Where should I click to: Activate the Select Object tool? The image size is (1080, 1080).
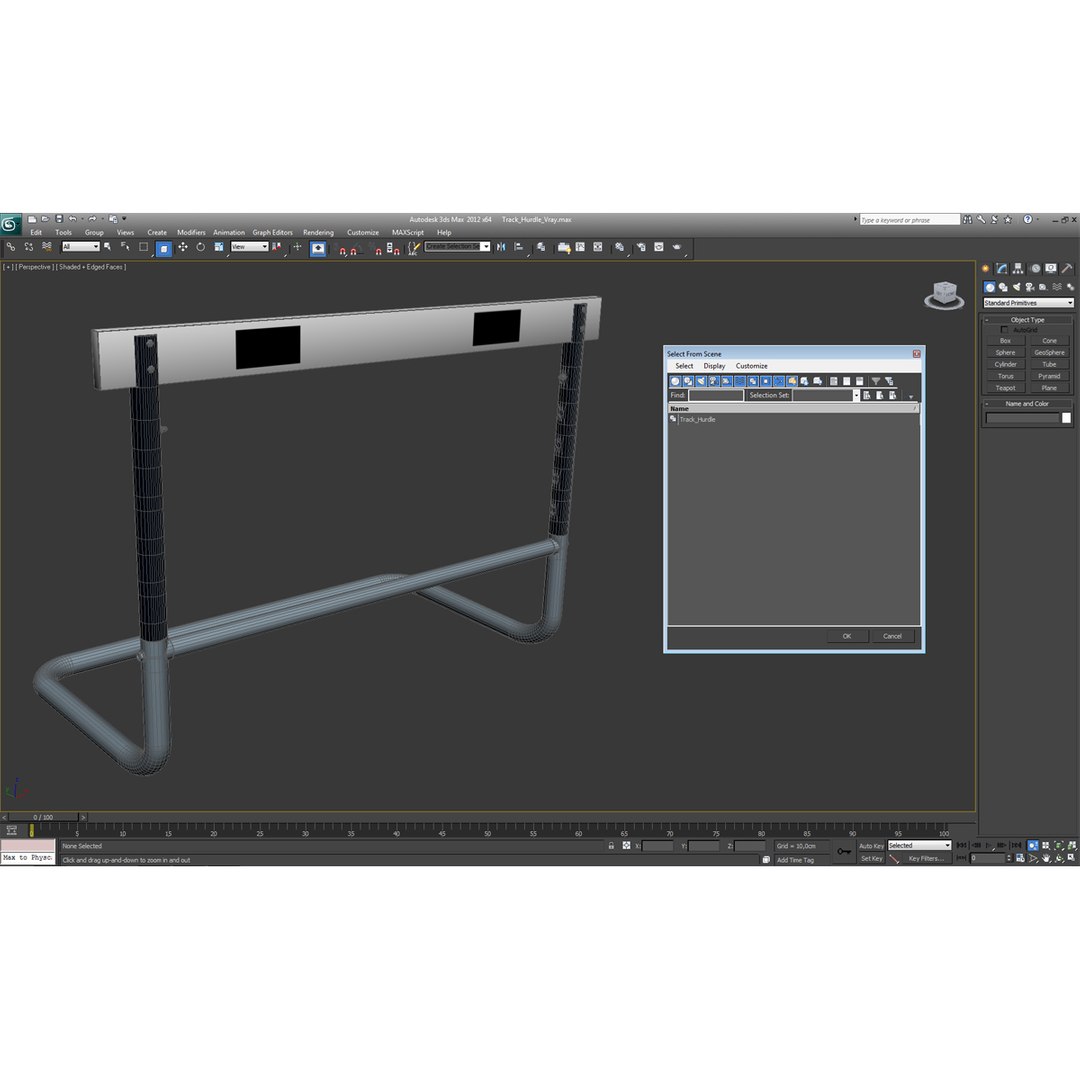(107, 247)
